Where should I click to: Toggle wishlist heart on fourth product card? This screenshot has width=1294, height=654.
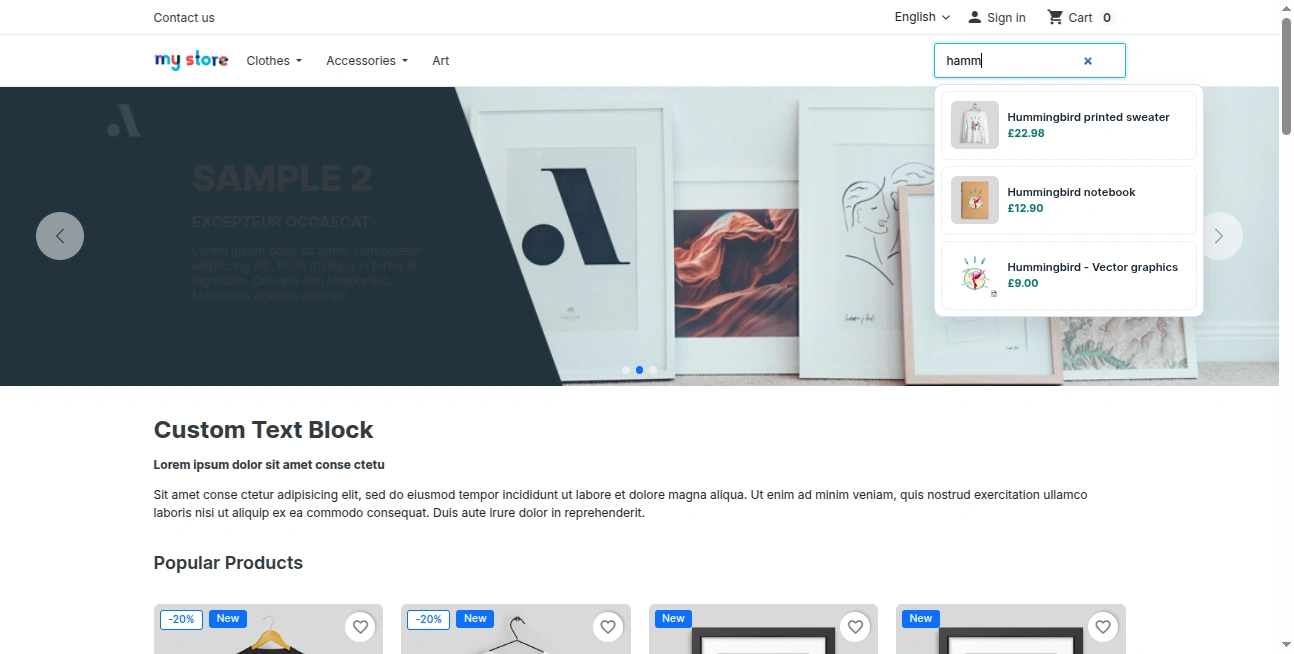[1103, 627]
